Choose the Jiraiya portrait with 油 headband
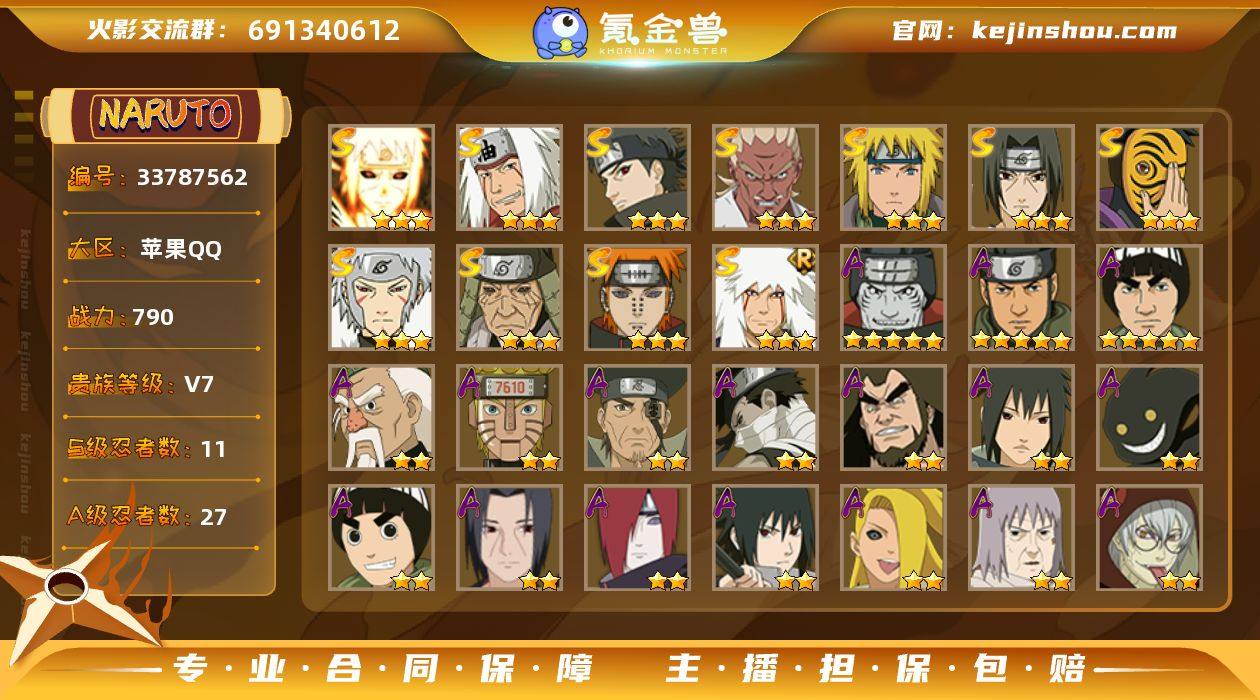Screen dimensions: 1260x700 pyautogui.click(x=510, y=178)
